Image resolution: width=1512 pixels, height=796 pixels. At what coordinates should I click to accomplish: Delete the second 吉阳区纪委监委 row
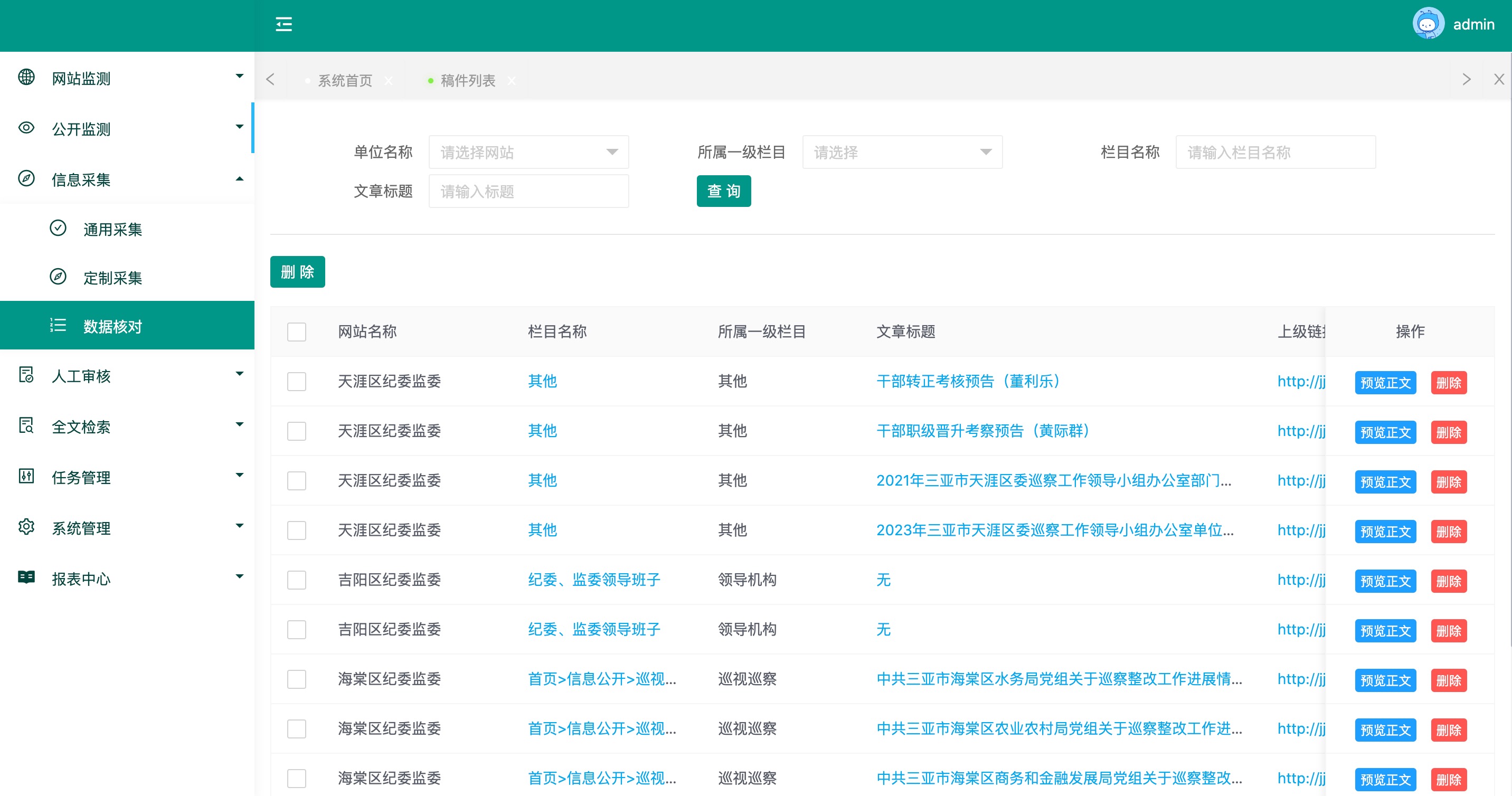1449,631
